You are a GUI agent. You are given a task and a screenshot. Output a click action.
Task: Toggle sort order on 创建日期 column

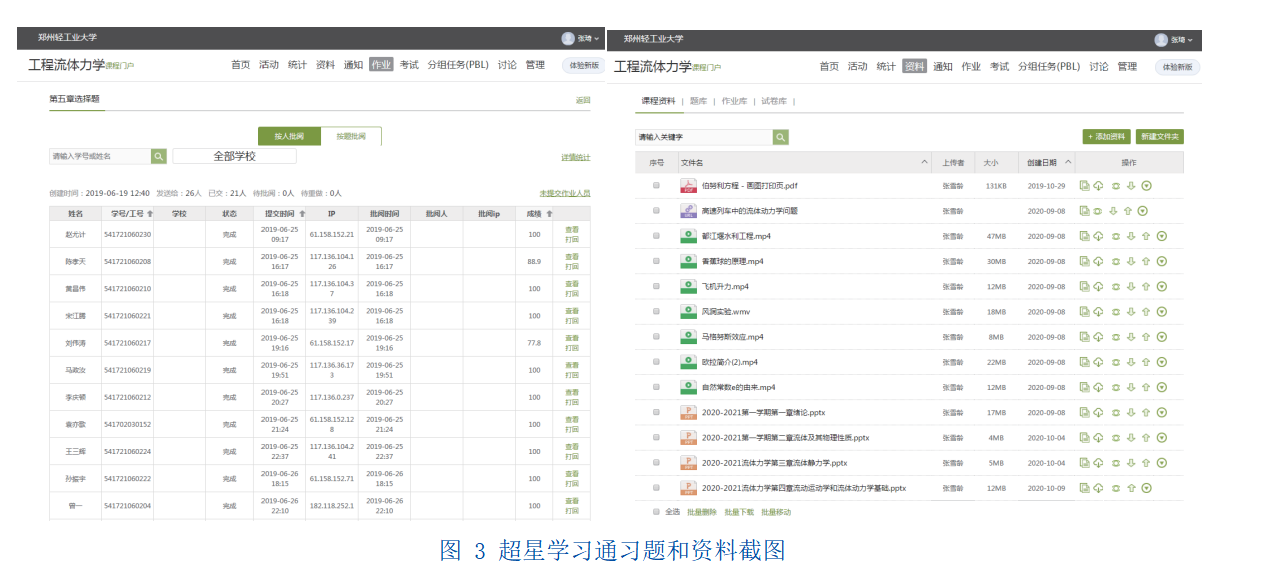[x=1068, y=162]
